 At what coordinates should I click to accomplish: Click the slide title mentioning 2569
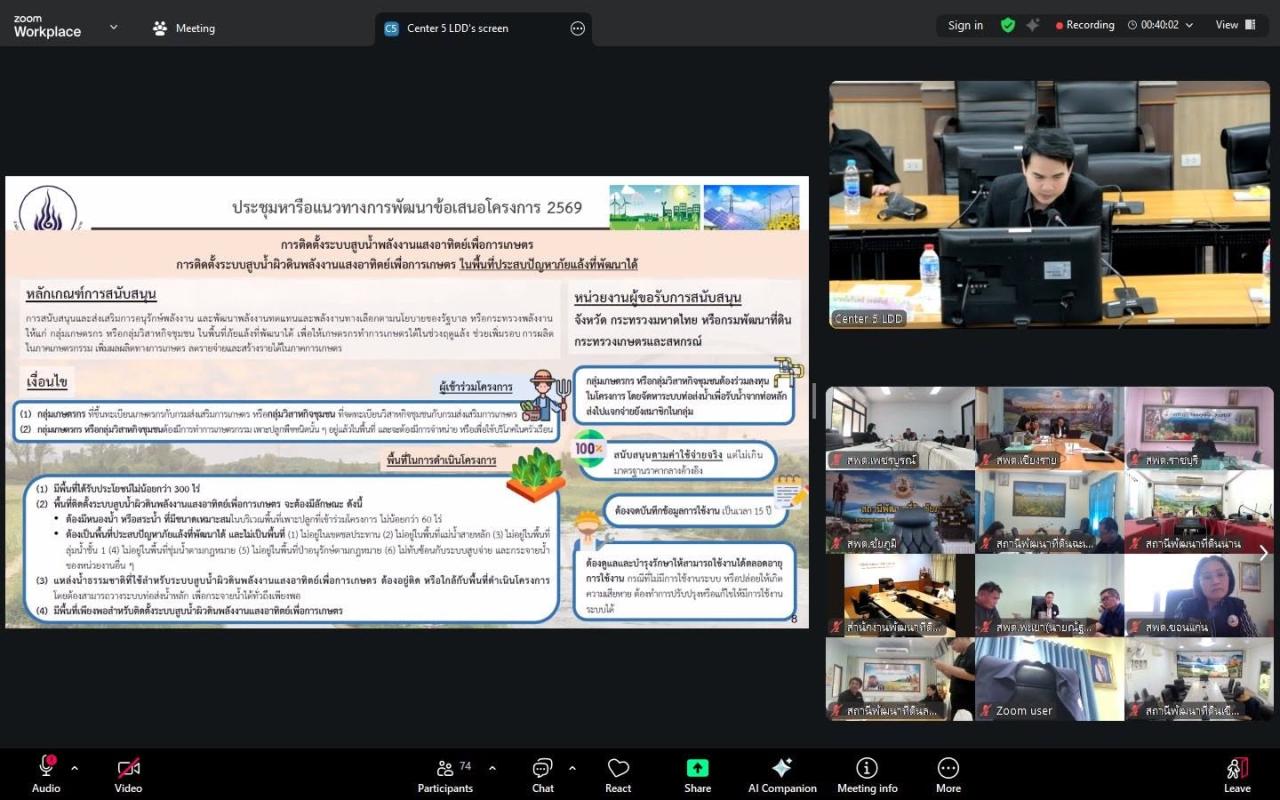click(x=407, y=207)
